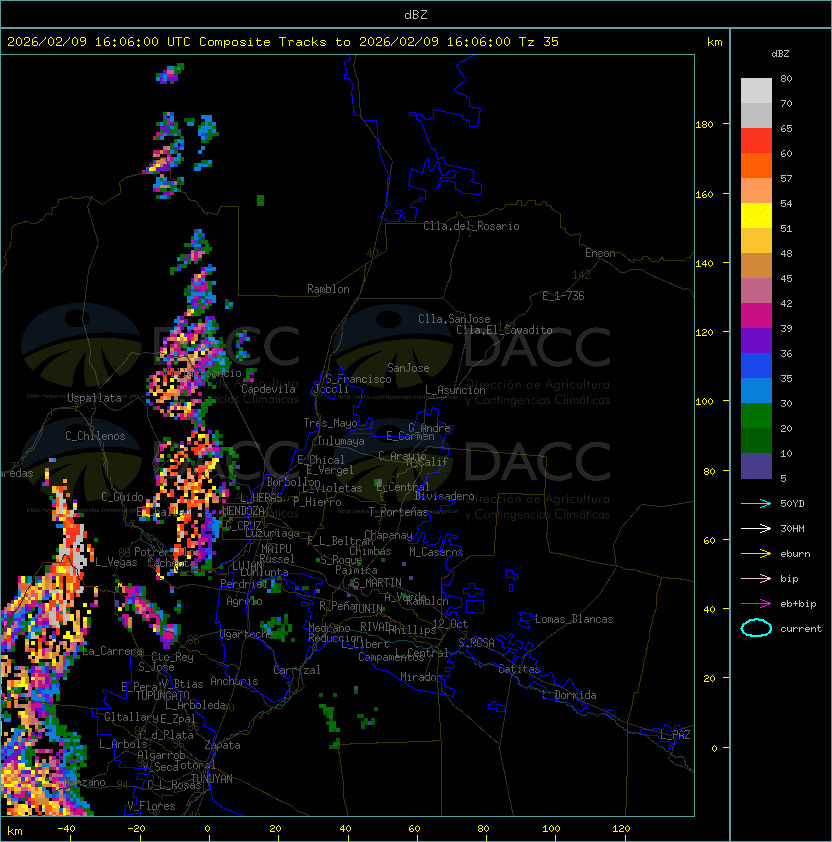Viewport: 832px width, 842px height.
Task: Click the cyan 50YD arrow in legend
Action: (x=756, y=503)
